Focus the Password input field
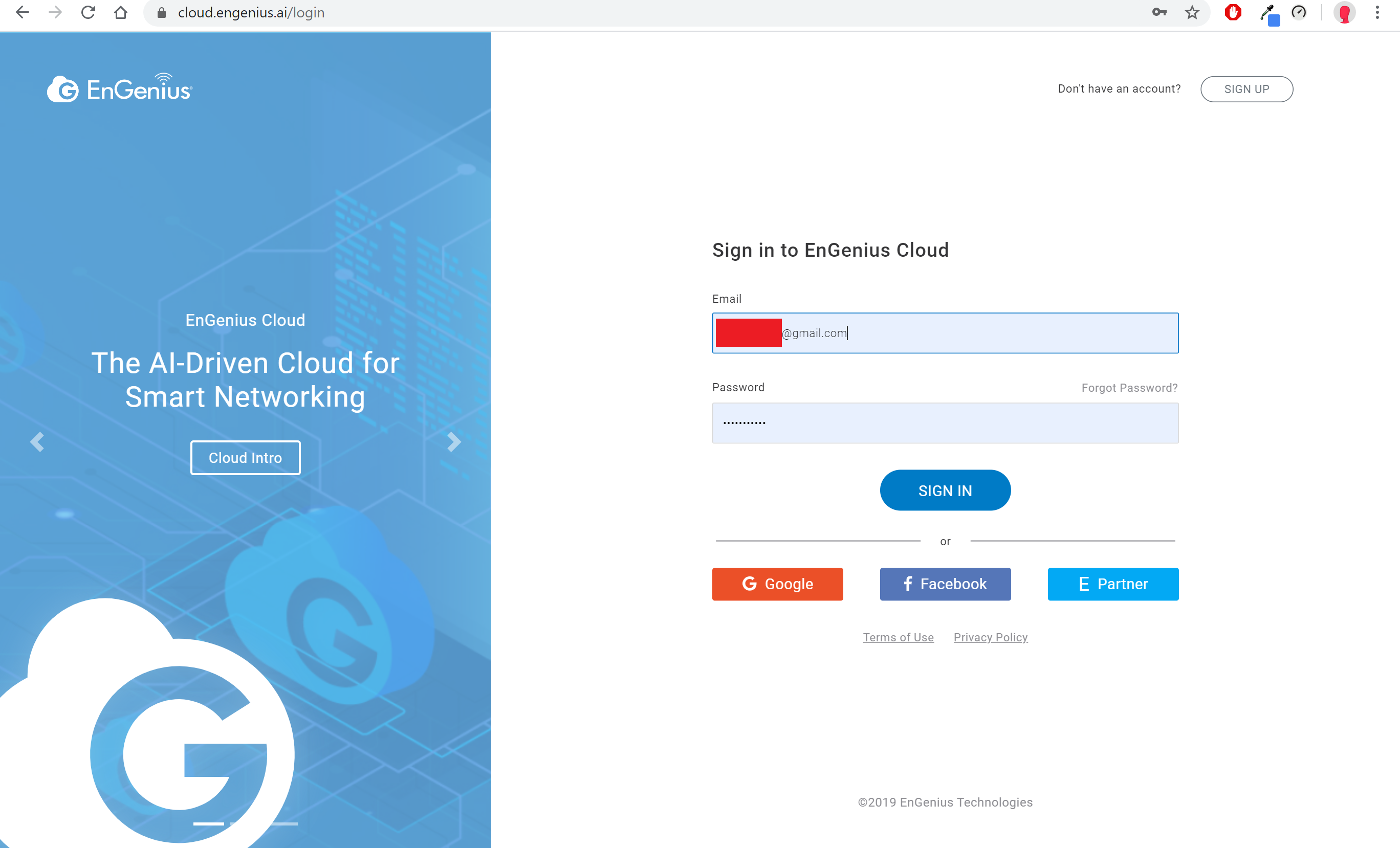 click(946, 423)
